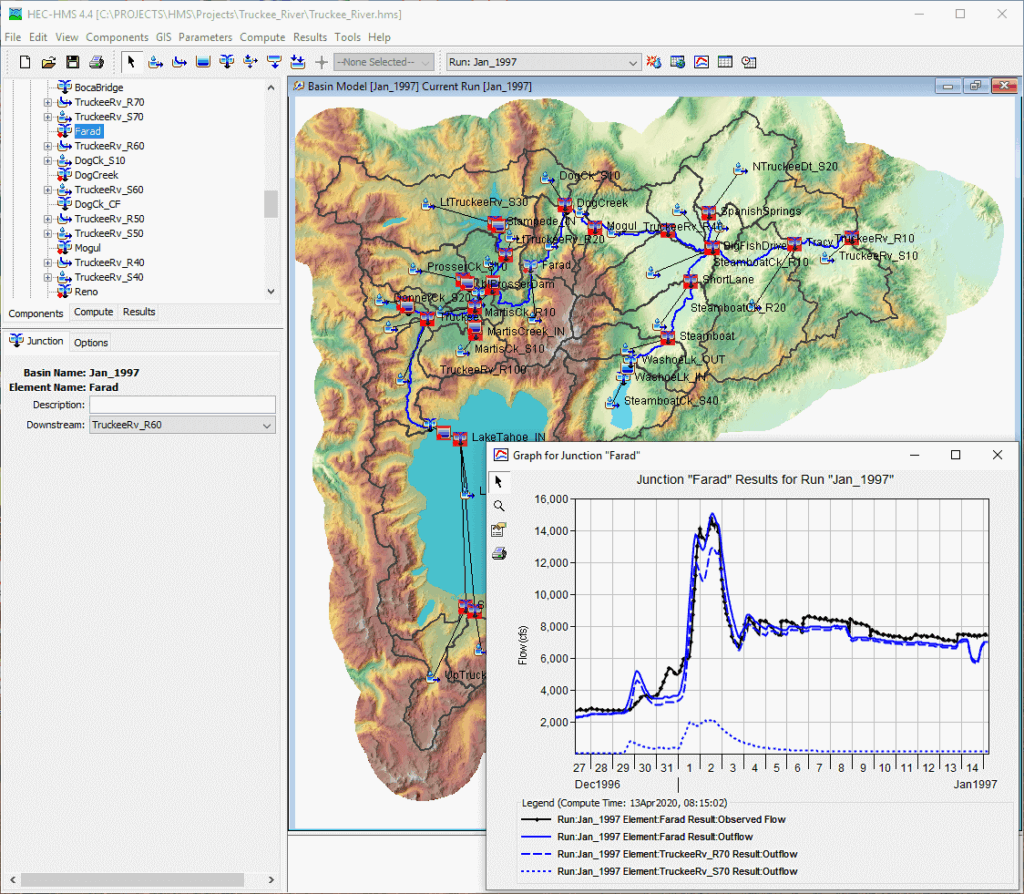Click the Compute Current Run icon
Viewport: 1024px width, 894px height.
tap(655, 62)
